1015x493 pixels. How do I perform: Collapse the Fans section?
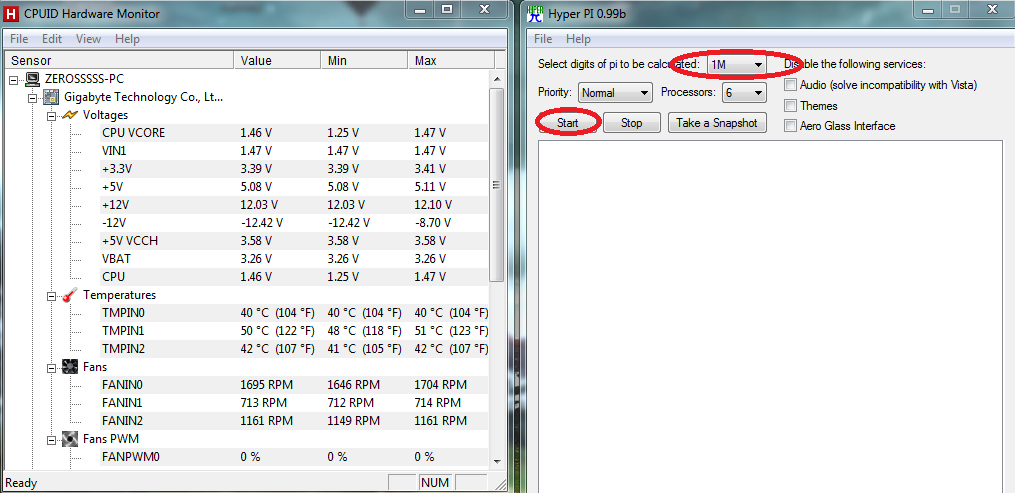click(x=52, y=367)
